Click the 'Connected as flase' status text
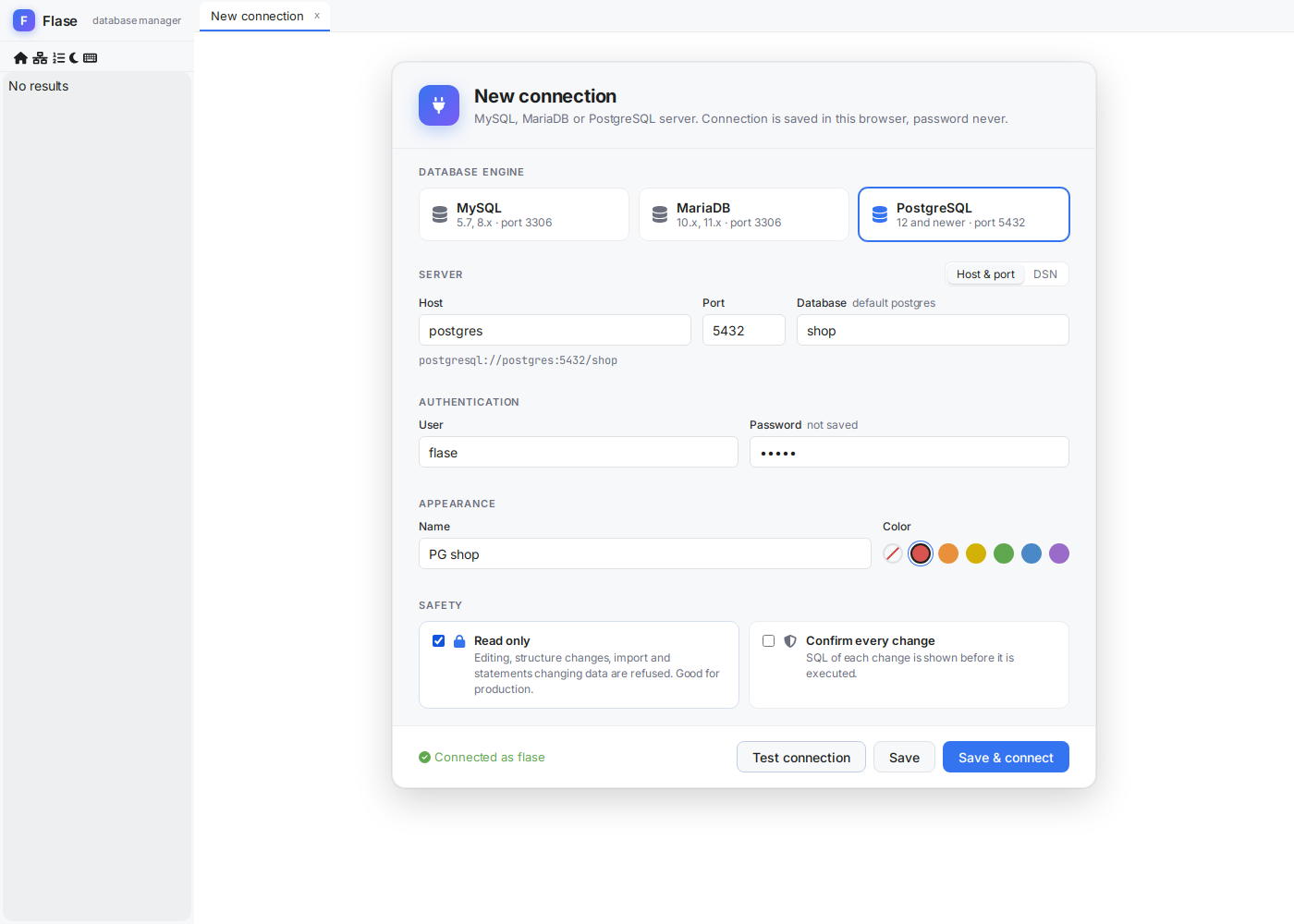Screen dimensions: 1294x924 coord(490,757)
